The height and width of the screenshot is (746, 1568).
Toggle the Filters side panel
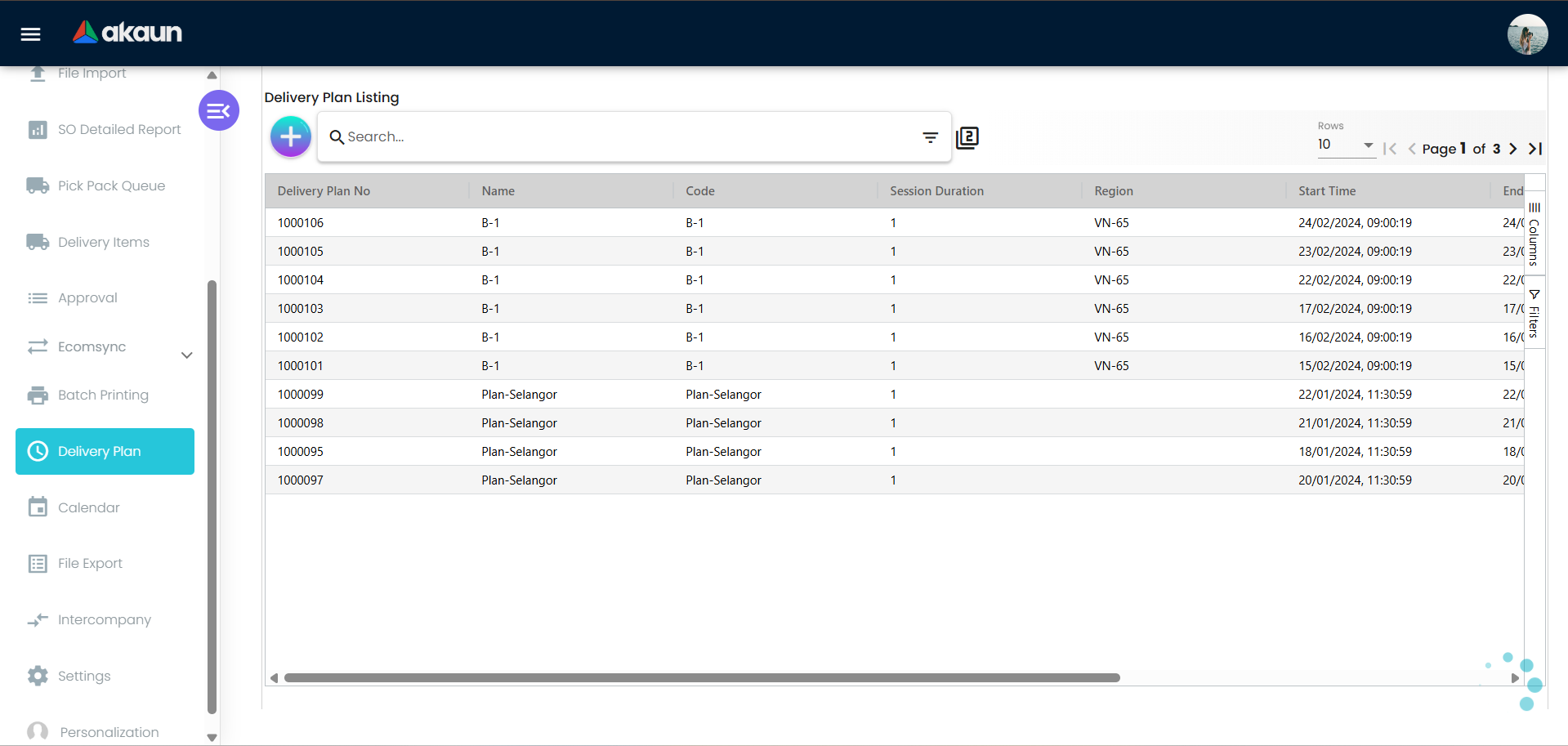pos(1534,313)
